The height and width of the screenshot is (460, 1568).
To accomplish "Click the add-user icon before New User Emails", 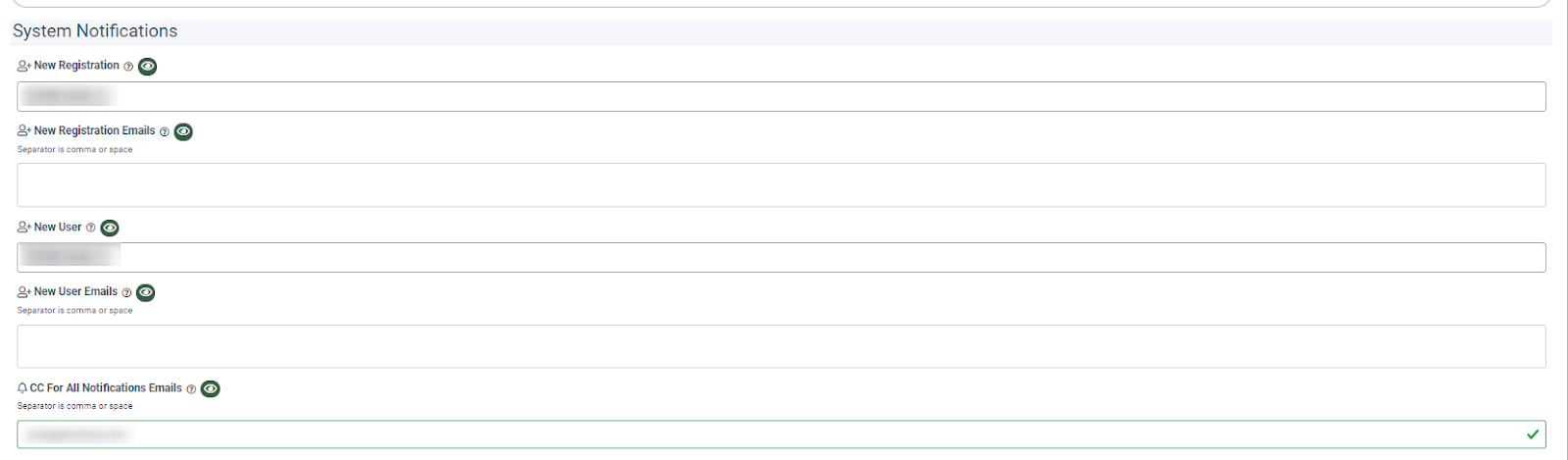I will tap(24, 292).
